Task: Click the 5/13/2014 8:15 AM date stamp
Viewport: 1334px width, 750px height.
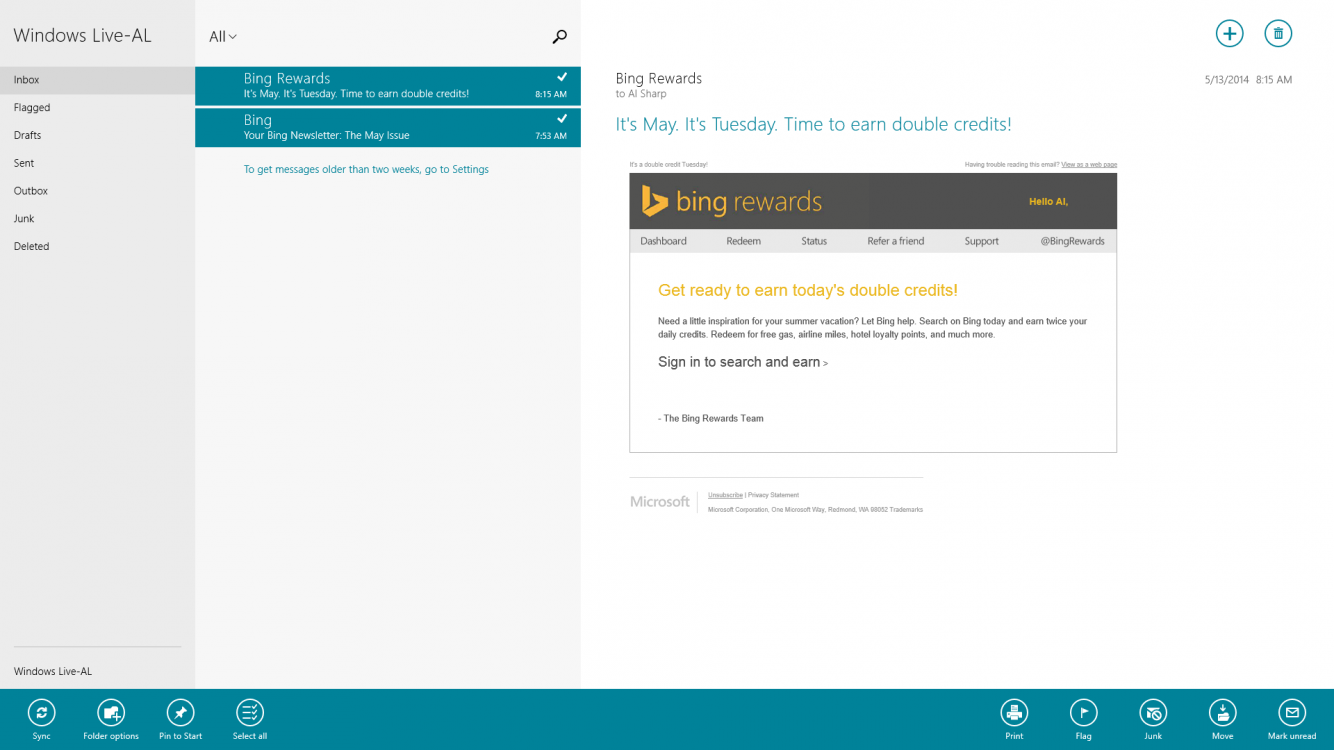Action: [x=1248, y=80]
